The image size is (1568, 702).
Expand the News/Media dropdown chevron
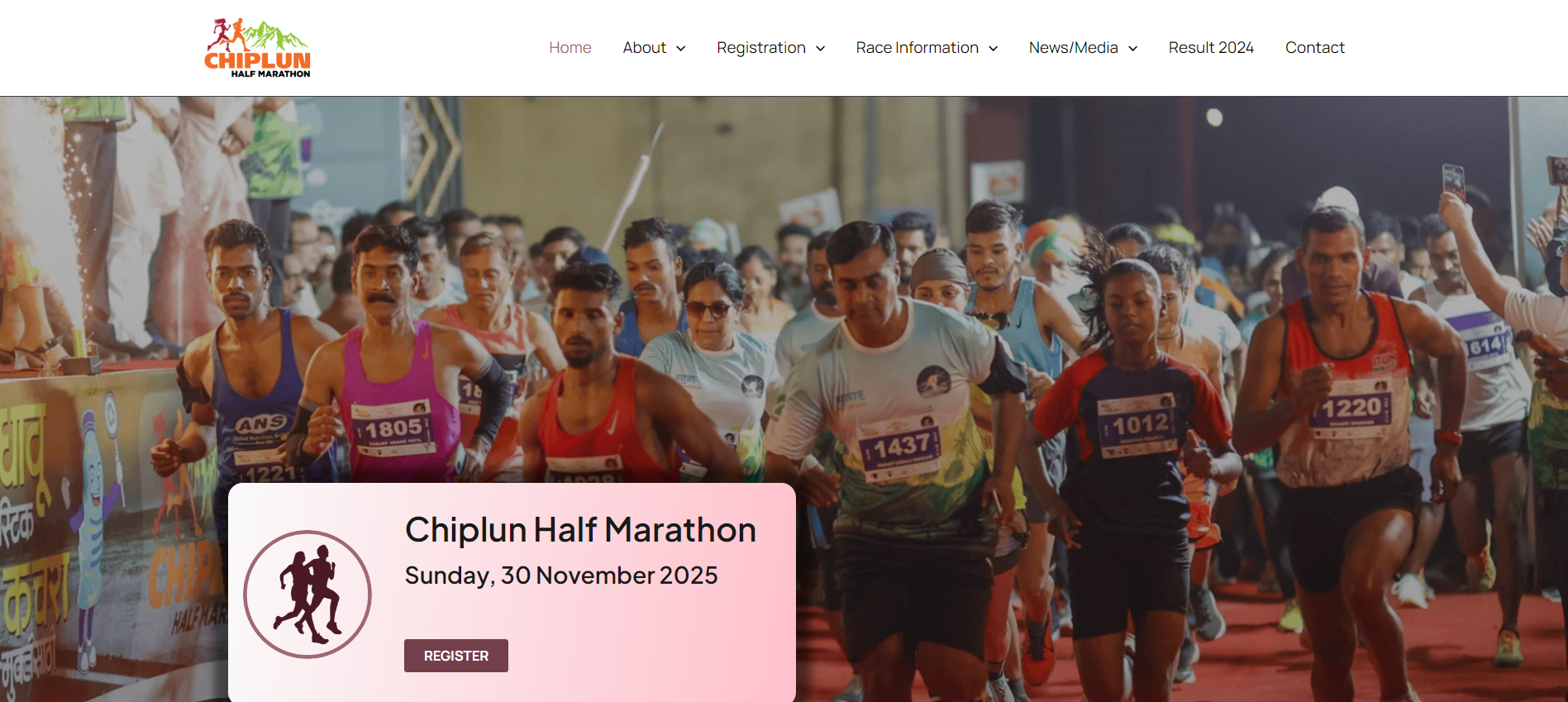tap(1133, 49)
